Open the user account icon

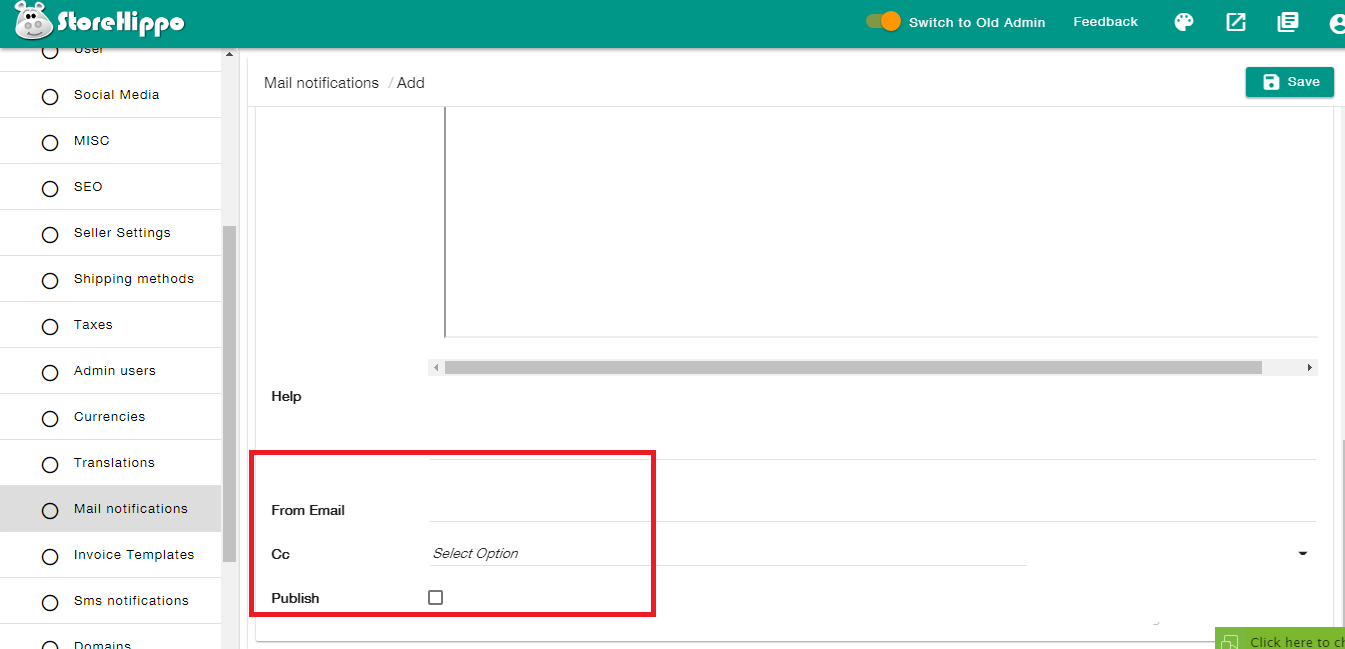click(x=1337, y=22)
